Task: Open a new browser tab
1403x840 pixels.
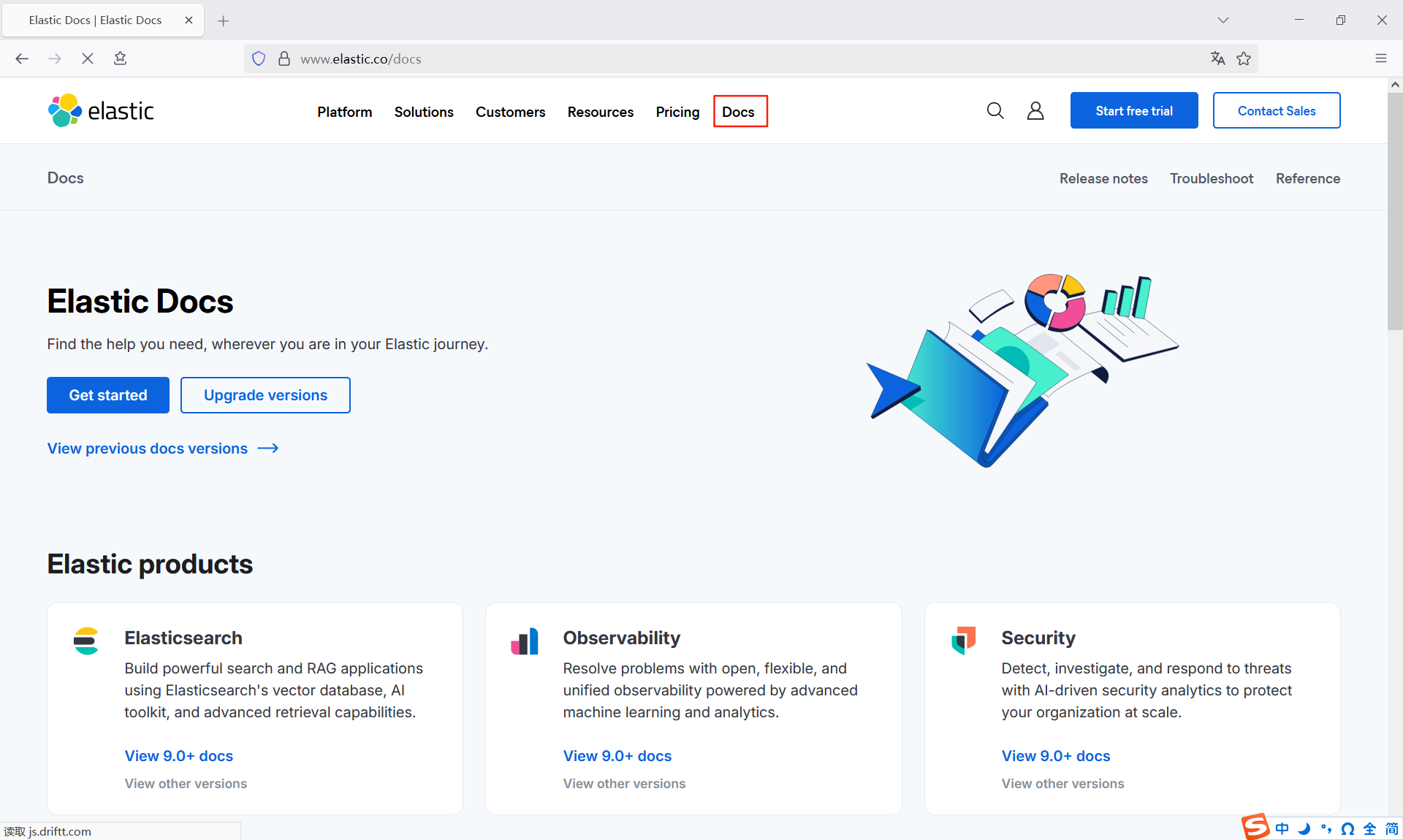Action: 224,20
